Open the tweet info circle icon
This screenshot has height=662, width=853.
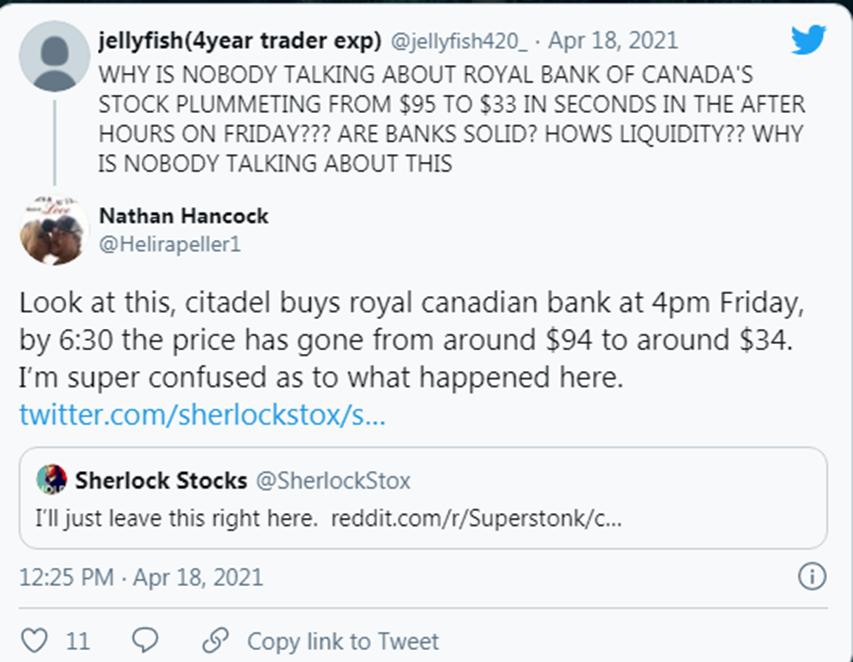(x=812, y=577)
